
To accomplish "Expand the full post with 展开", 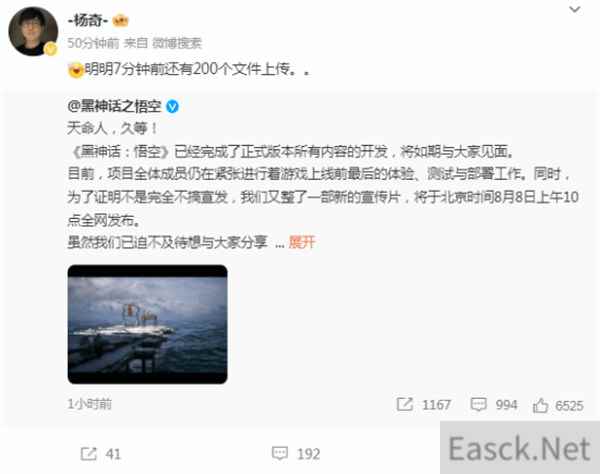I will (x=302, y=242).
